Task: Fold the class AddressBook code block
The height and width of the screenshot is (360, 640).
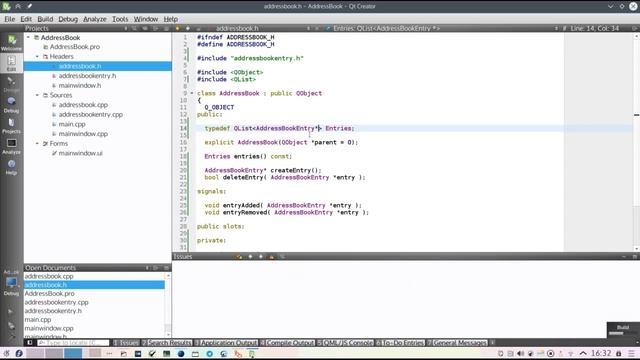Action: point(191,93)
